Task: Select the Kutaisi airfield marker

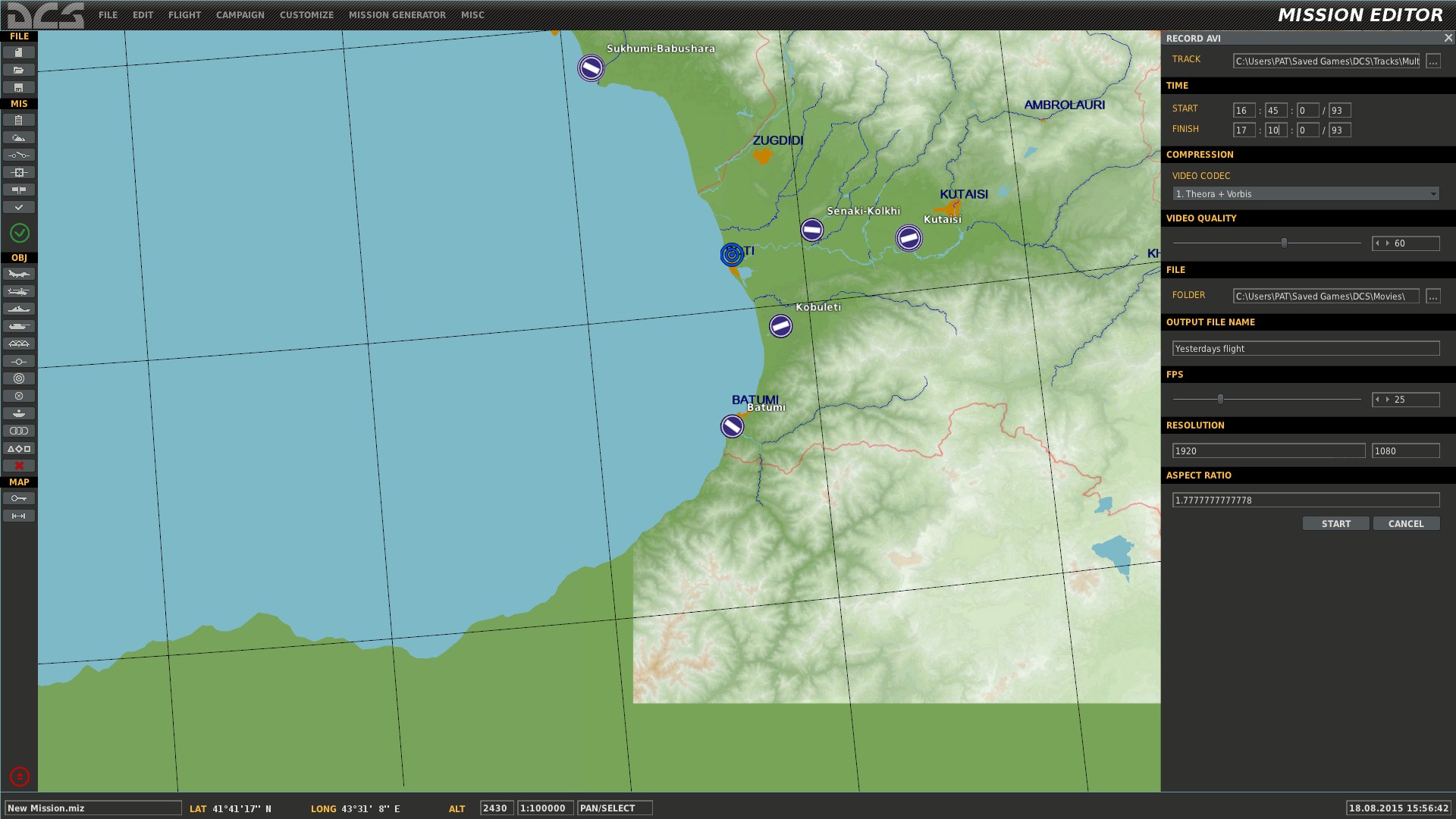Action: point(908,238)
